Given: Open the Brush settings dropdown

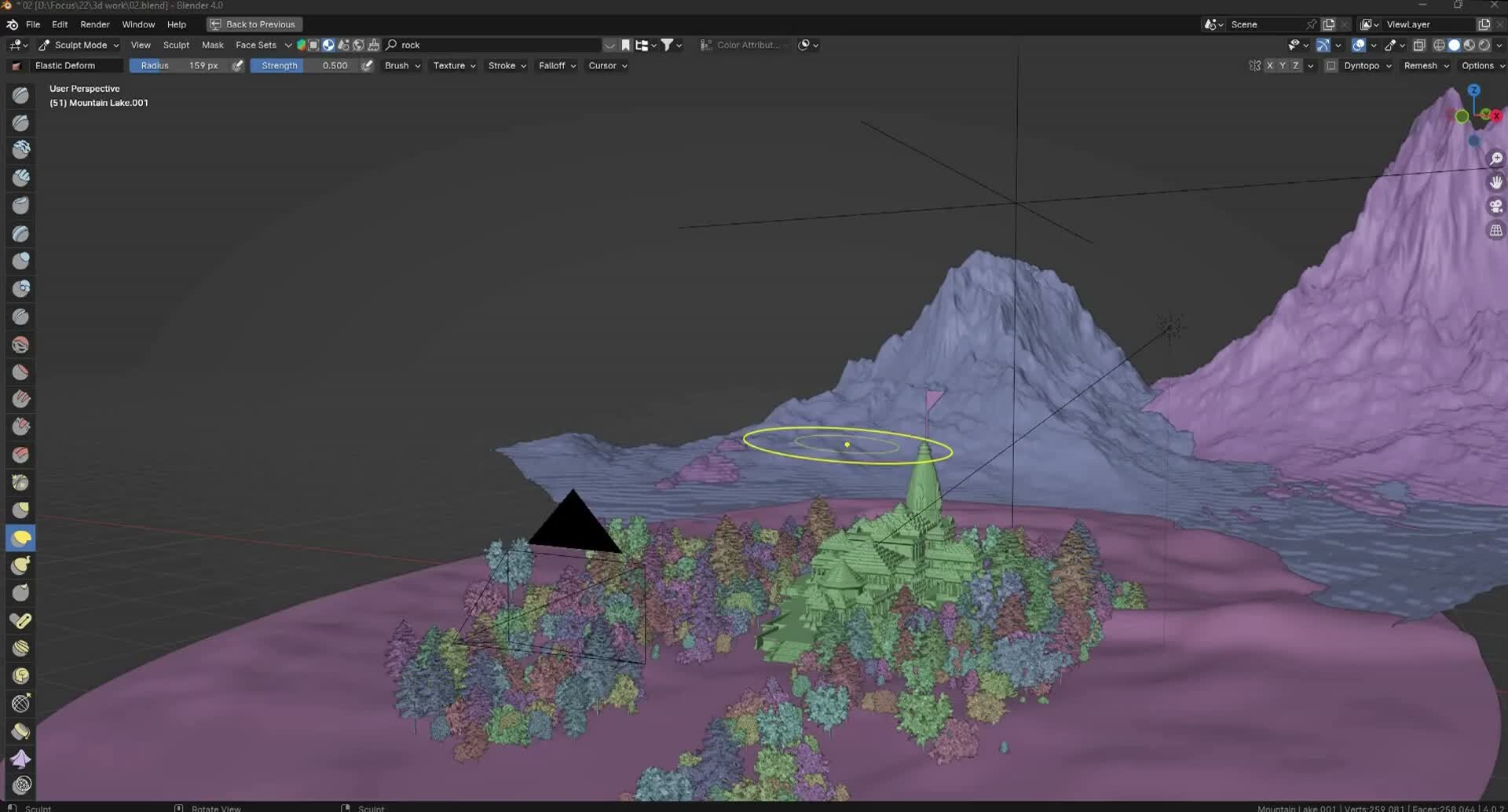Looking at the screenshot, I should [402, 66].
